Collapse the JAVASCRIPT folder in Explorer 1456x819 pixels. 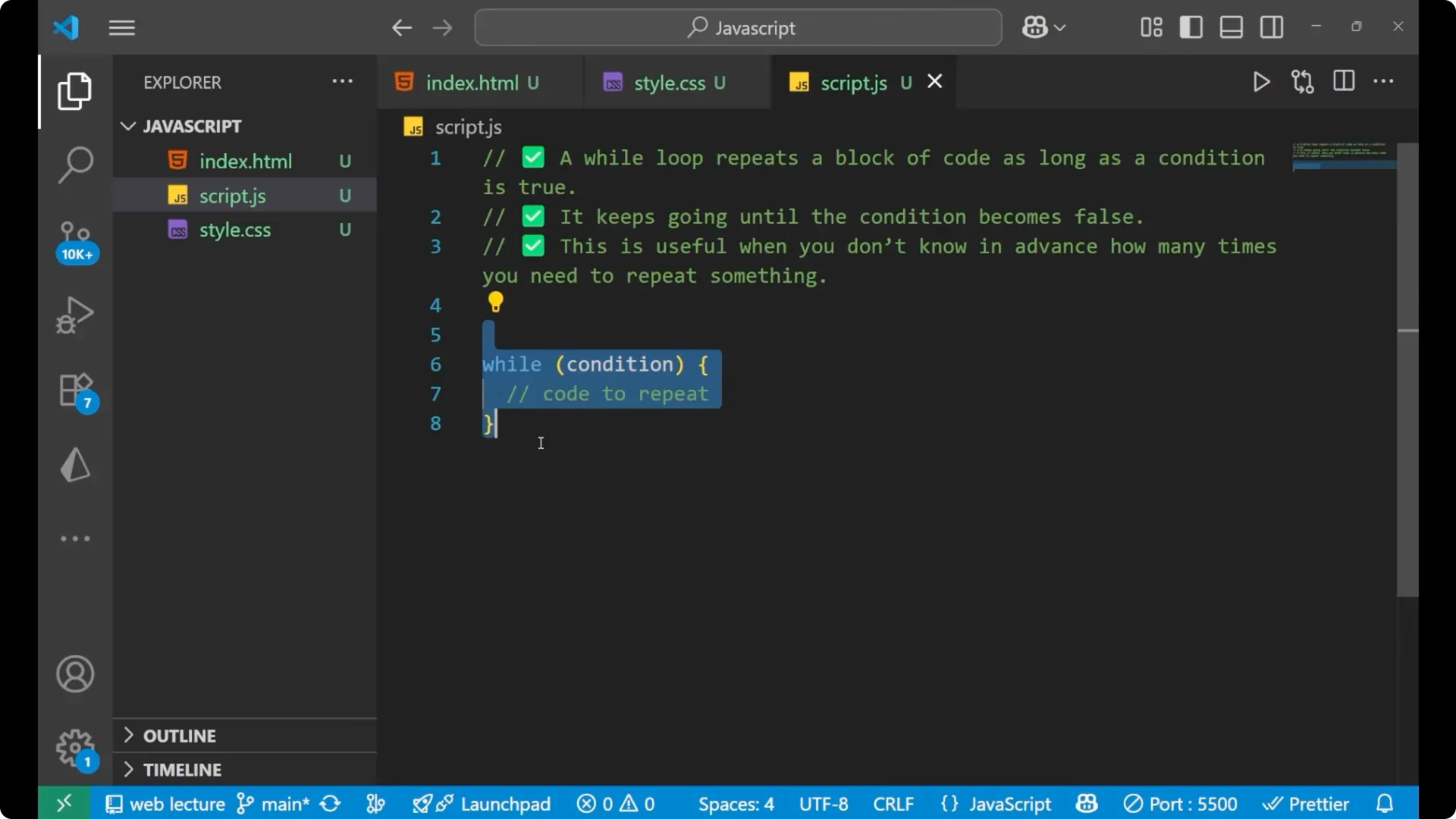point(127,126)
